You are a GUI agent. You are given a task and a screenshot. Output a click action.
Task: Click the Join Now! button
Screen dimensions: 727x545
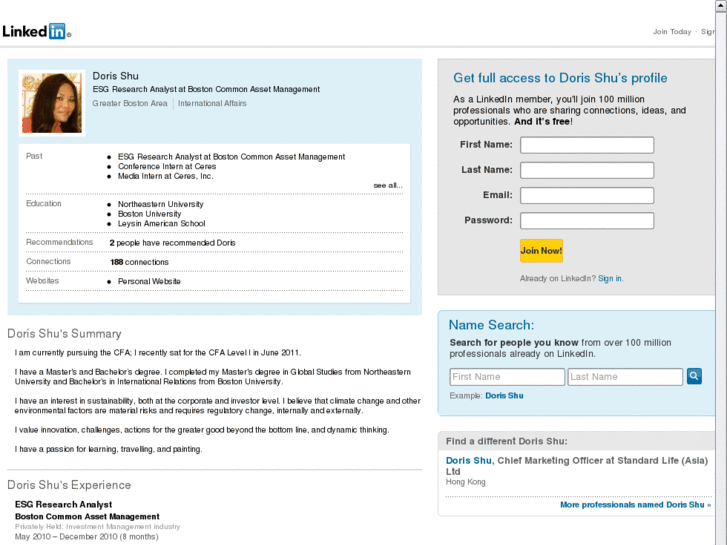(541, 250)
